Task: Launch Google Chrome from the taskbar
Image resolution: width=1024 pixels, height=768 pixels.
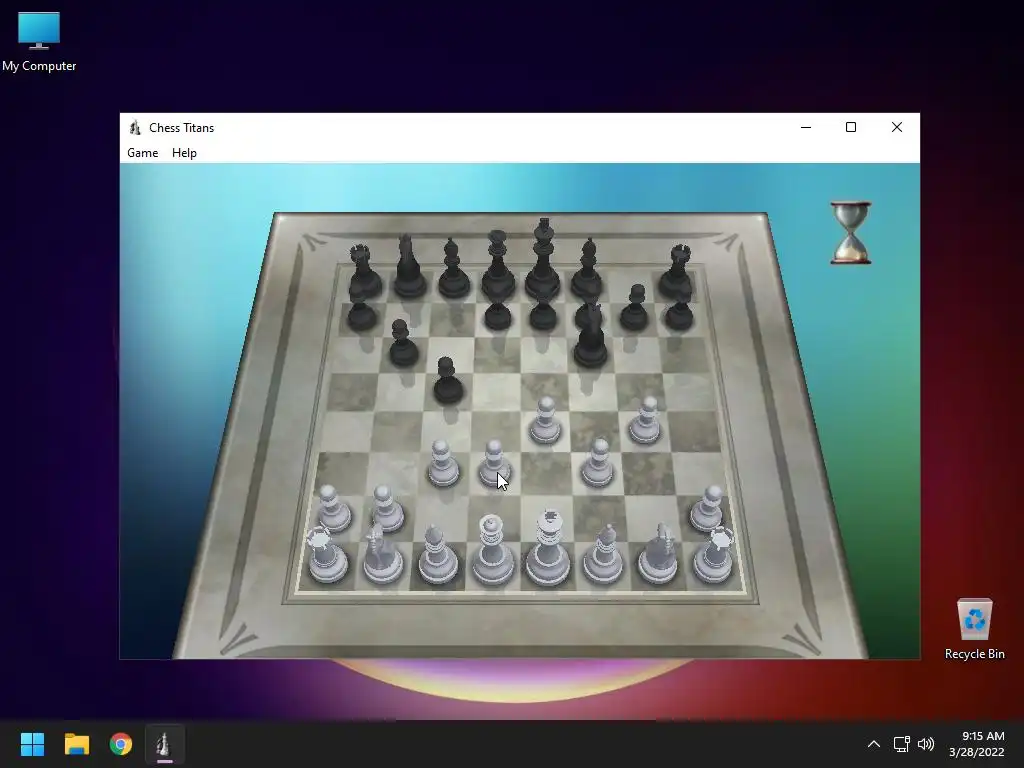Action: [x=121, y=744]
